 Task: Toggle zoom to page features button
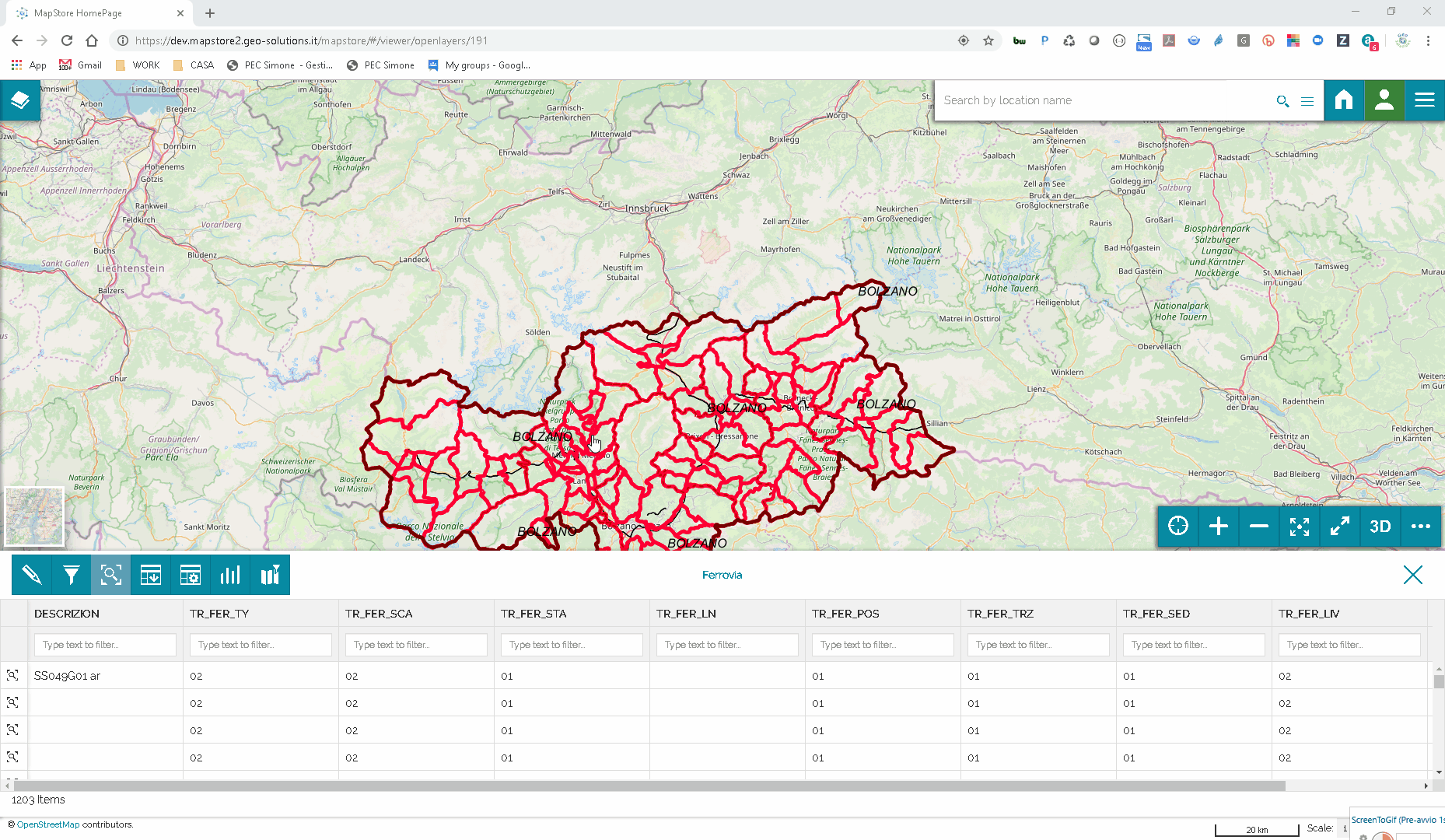click(111, 575)
